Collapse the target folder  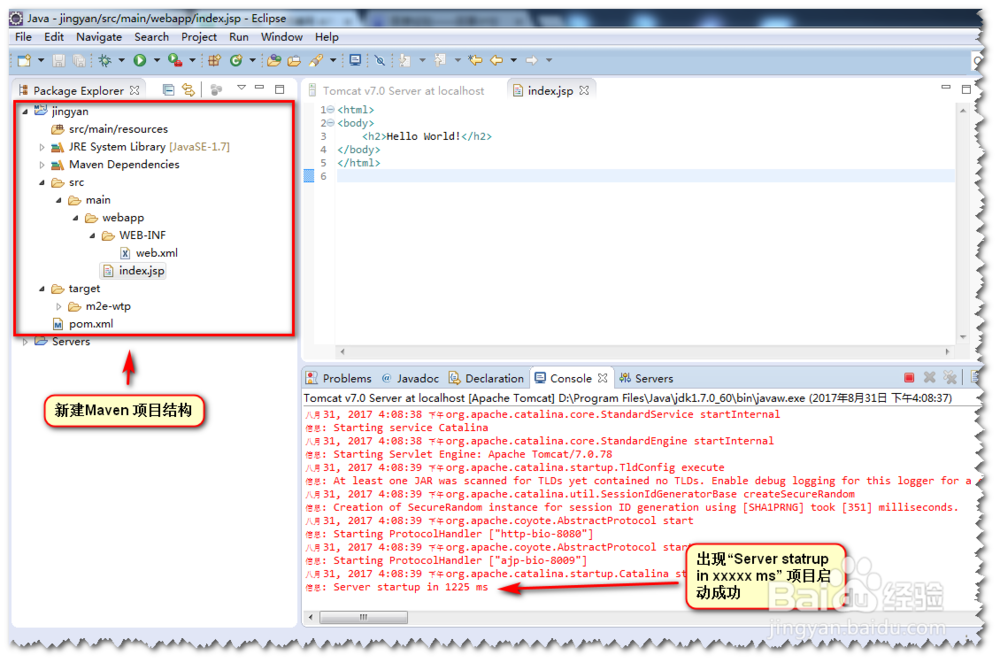point(42,289)
